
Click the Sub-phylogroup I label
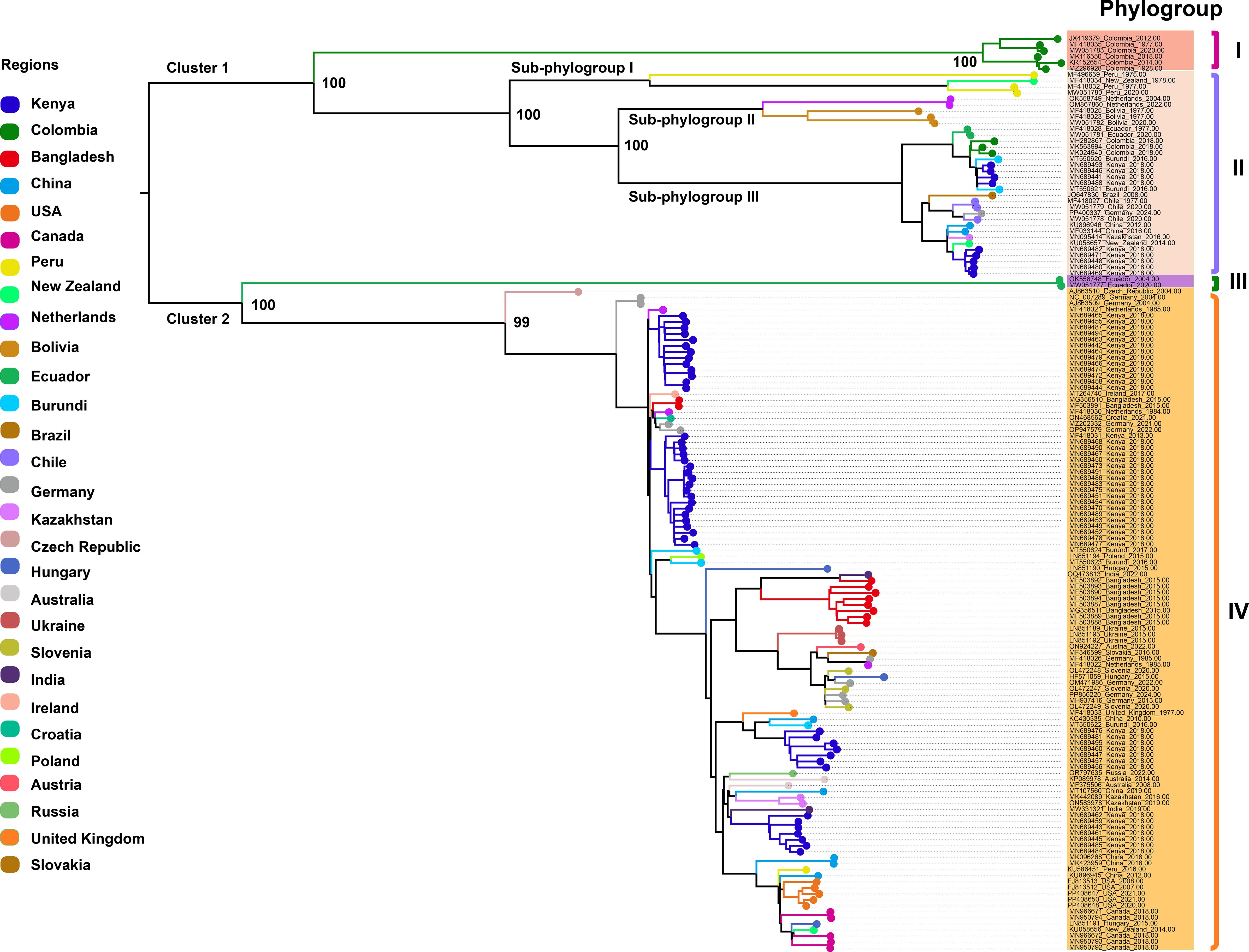(572, 68)
